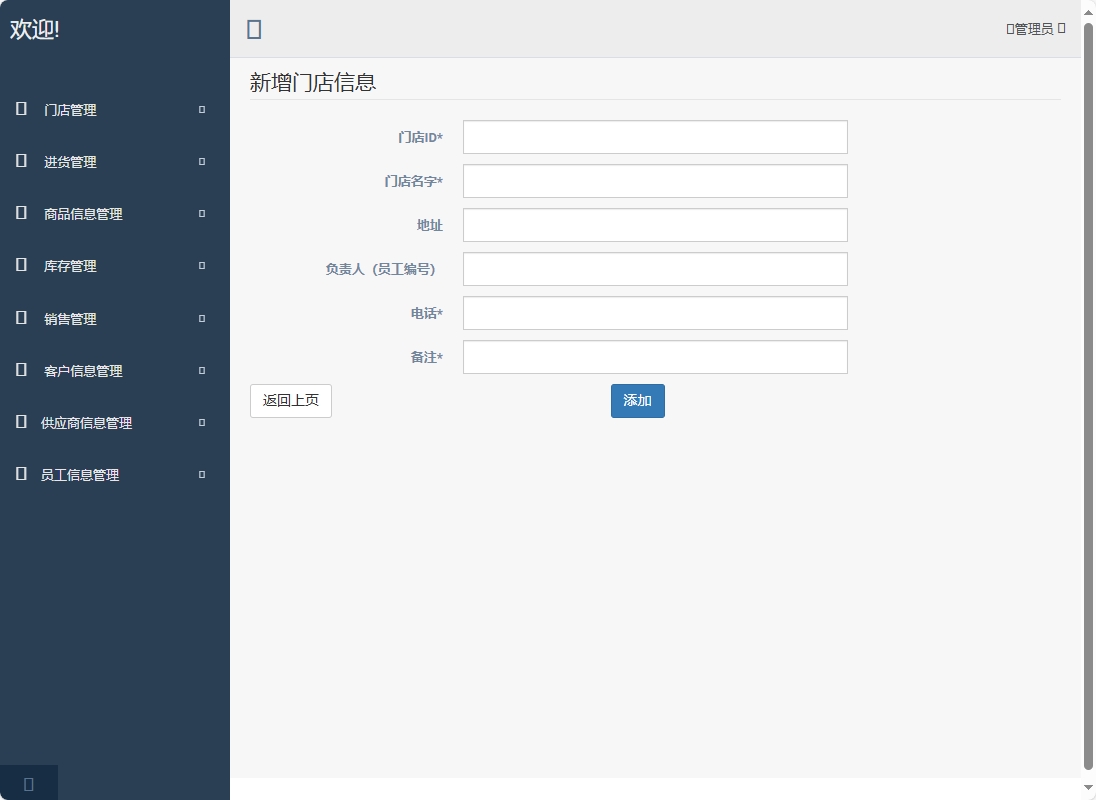Screen dimensions: 1096x800
Task: Expand the 员工信息管理 arrow
Action: (202, 474)
